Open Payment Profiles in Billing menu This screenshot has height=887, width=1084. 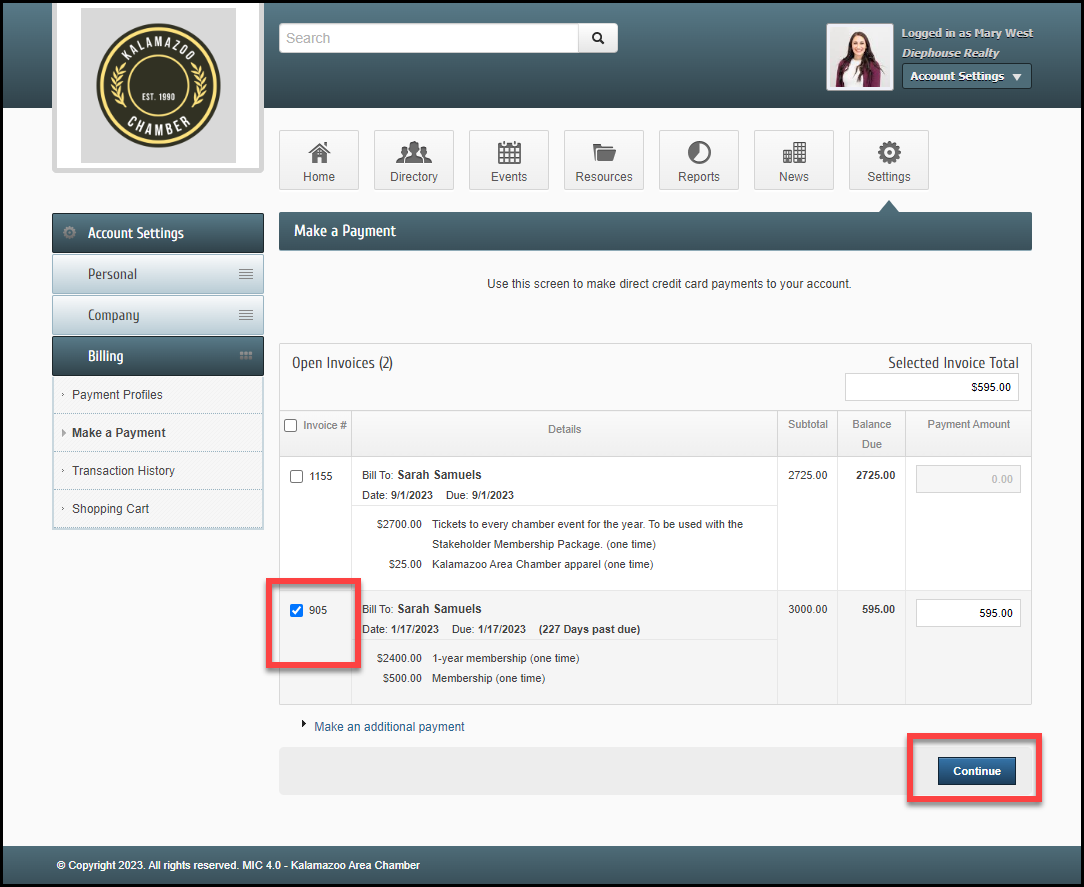117,395
